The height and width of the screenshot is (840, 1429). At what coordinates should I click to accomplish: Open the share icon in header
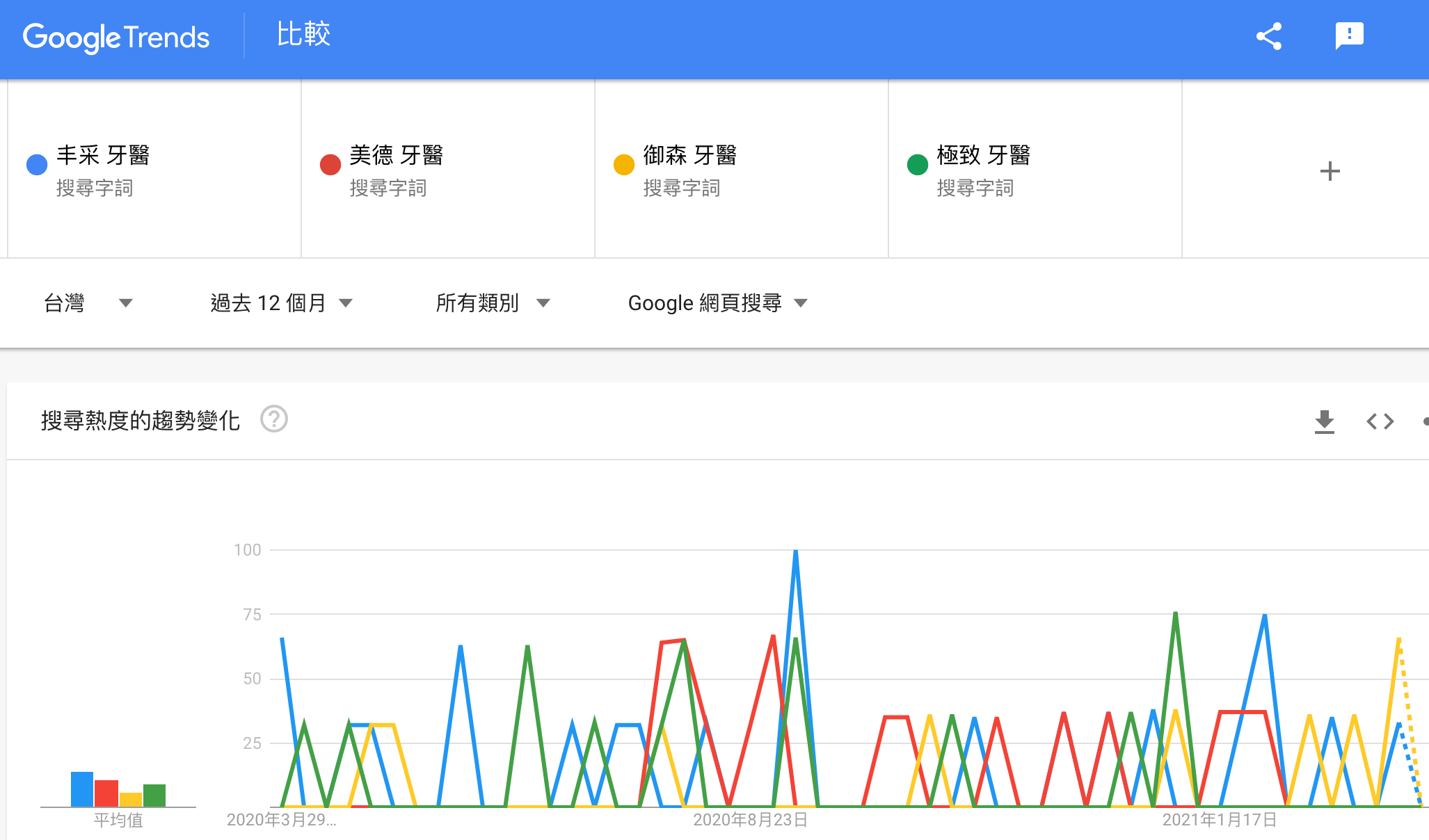pos(1269,36)
